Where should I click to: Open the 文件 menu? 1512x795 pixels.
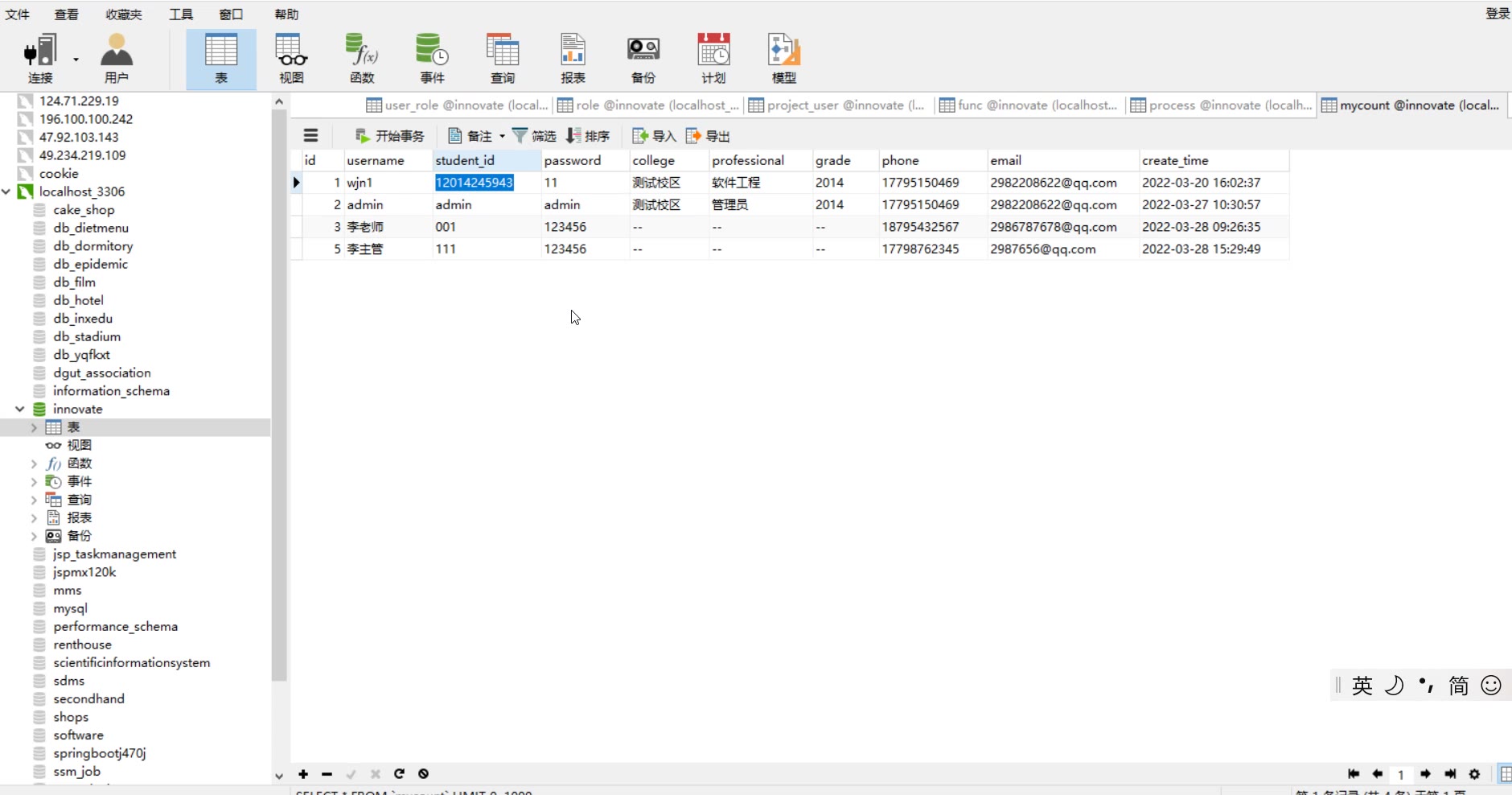tap(17, 14)
